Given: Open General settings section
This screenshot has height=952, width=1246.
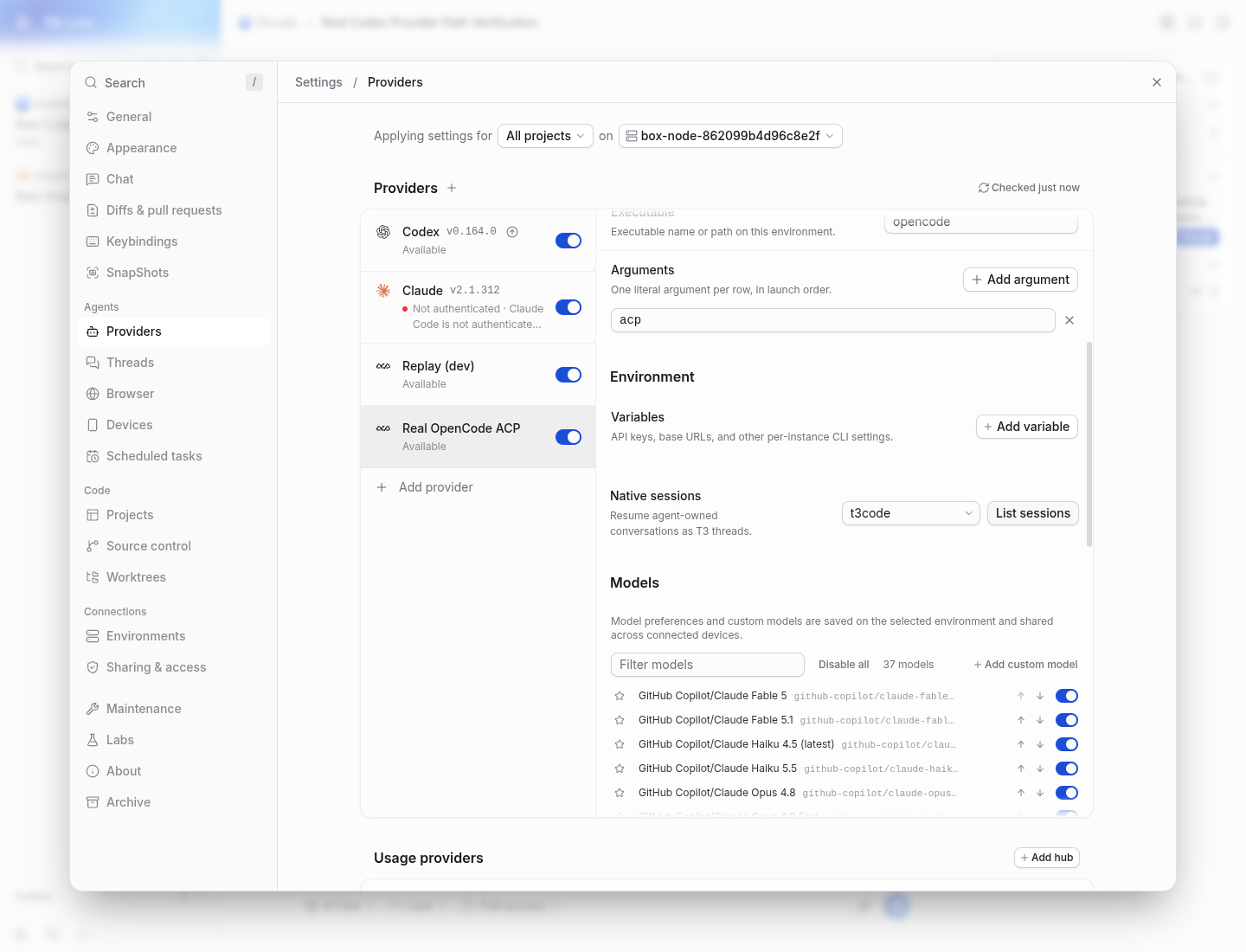Looking at the screenshot, I should pyautogui.click(x=173, y=117).
